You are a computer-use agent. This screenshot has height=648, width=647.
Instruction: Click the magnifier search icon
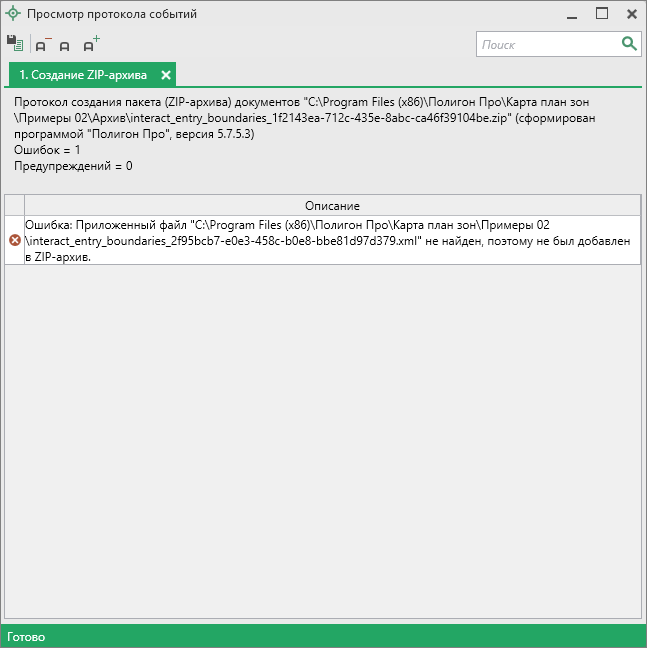click(629, 43)
